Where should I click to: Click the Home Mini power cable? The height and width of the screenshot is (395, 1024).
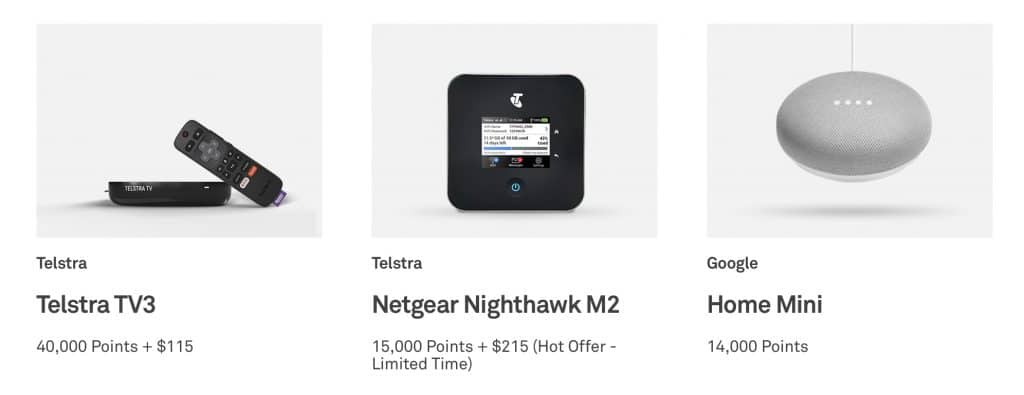coord(852,48)
